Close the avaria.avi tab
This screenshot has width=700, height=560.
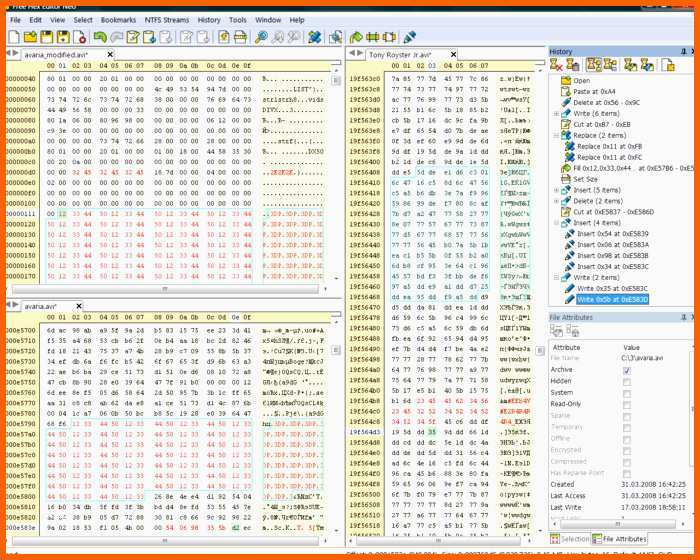[x=79, y=306]
